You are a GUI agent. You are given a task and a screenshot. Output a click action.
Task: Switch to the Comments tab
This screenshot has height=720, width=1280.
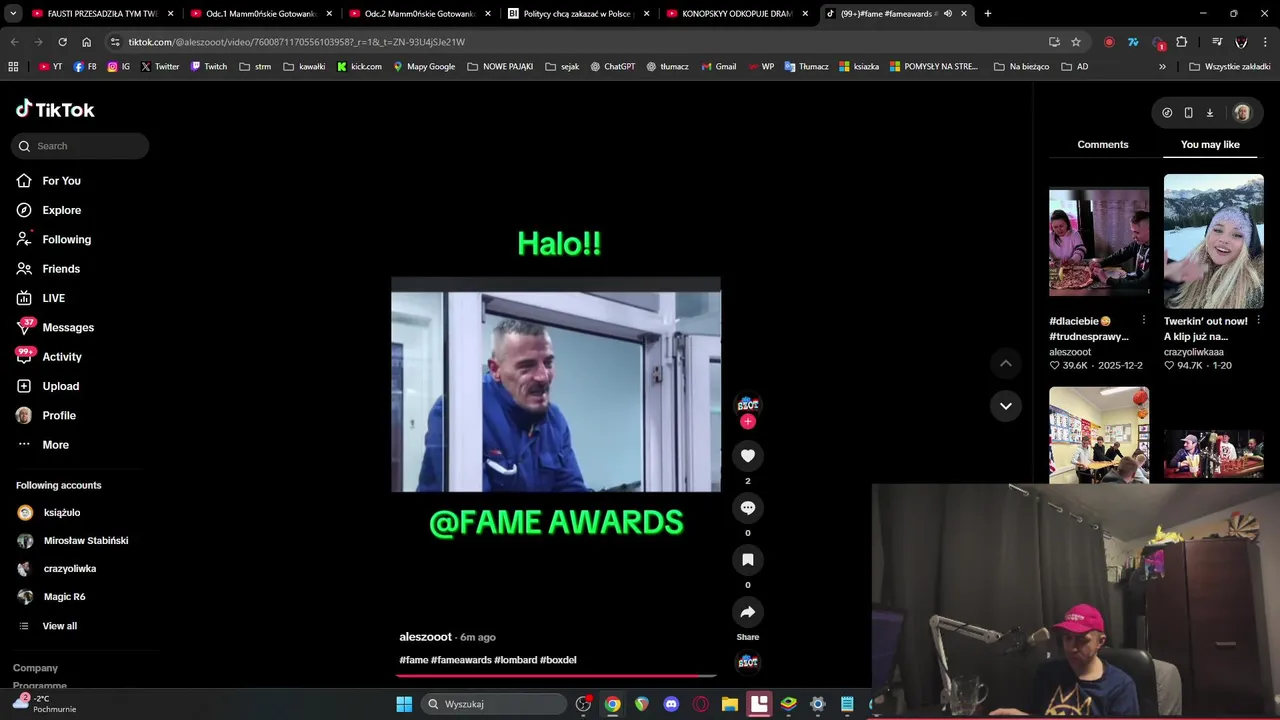tap(1103, 145)
